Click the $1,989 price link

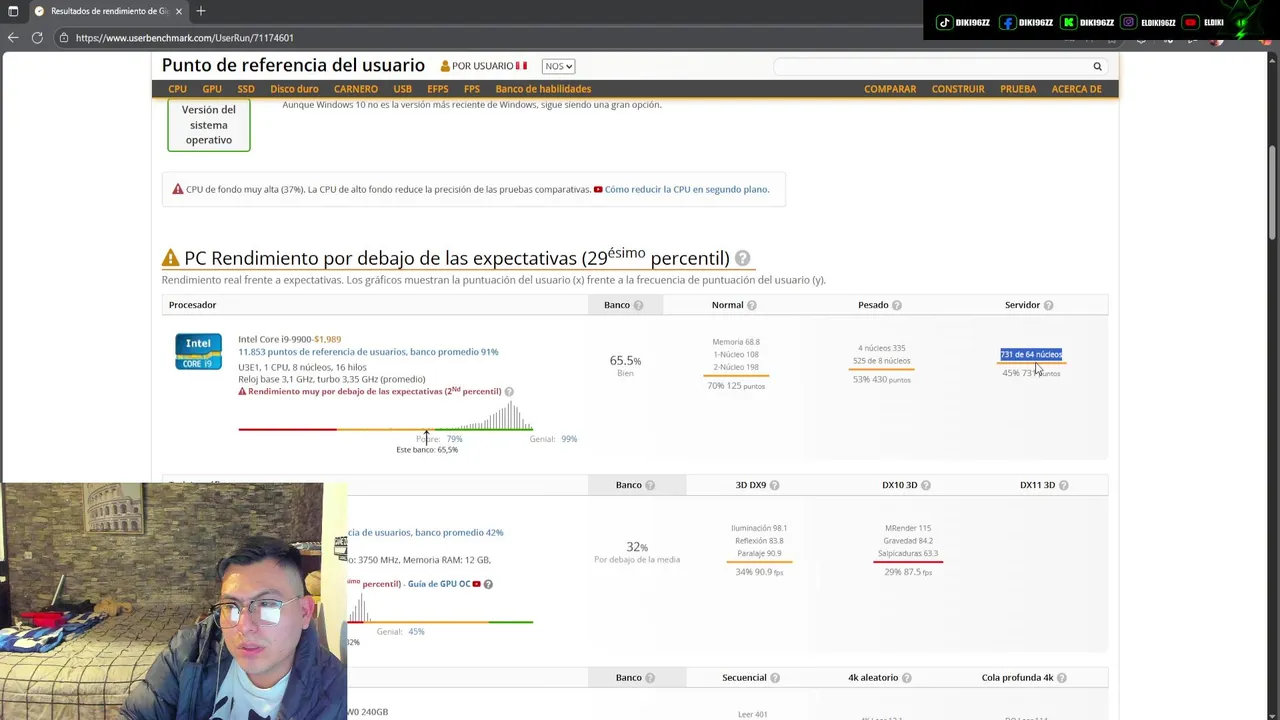[x=327, y=339]
